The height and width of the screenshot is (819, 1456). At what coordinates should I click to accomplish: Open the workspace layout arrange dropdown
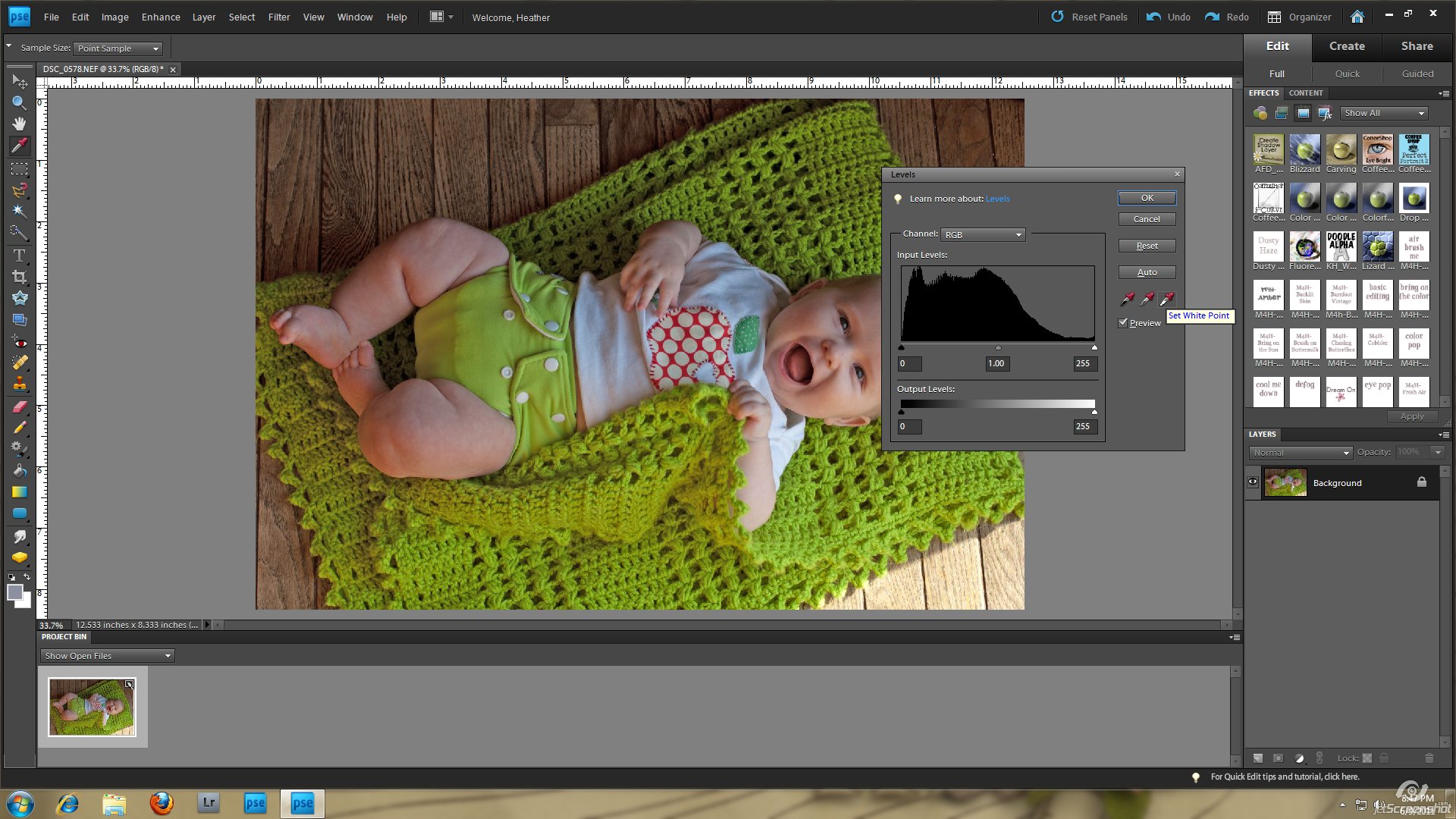pyautogui.click(x=441, y=17)
